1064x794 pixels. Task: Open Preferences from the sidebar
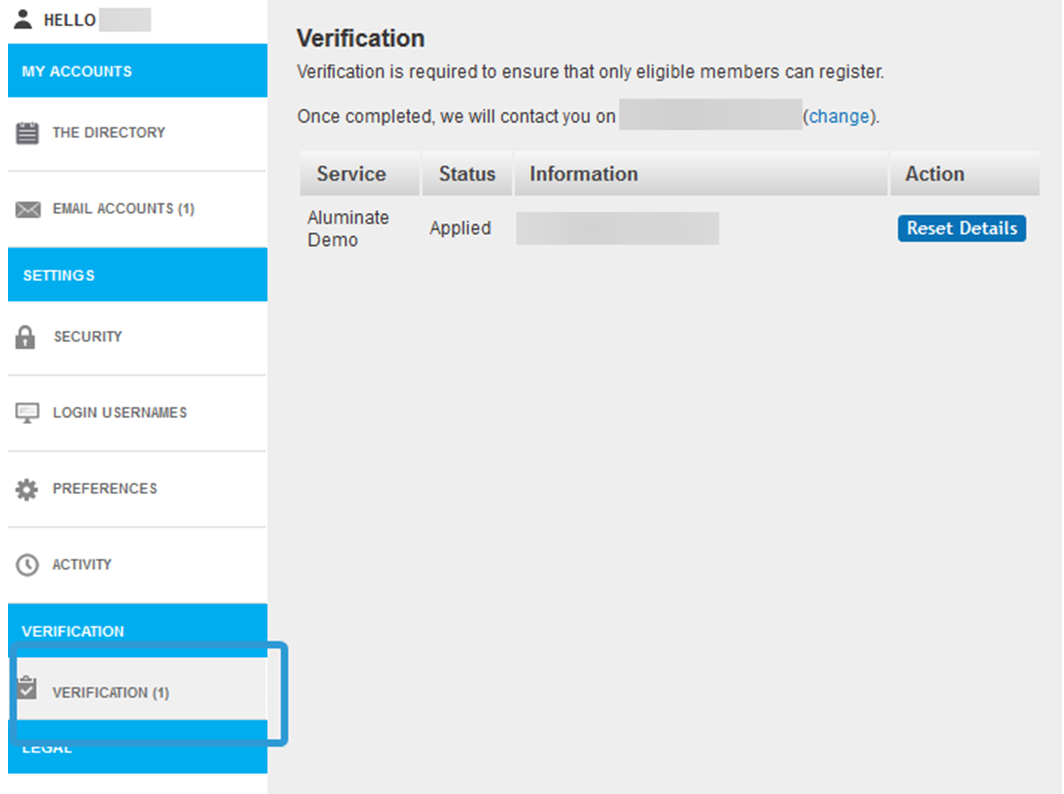(x=104, y=489)
